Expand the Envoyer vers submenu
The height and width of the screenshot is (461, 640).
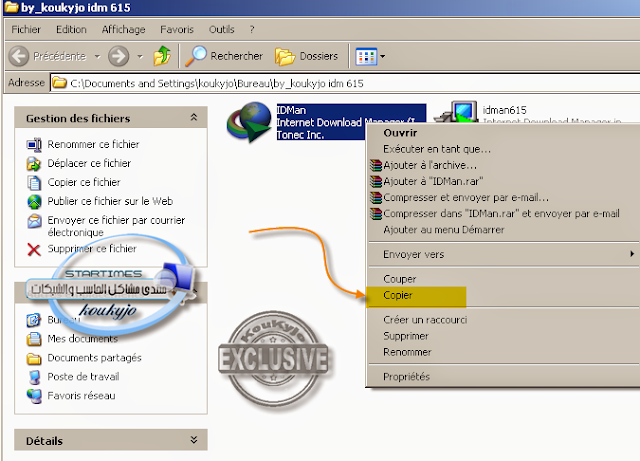coord(632,254)
